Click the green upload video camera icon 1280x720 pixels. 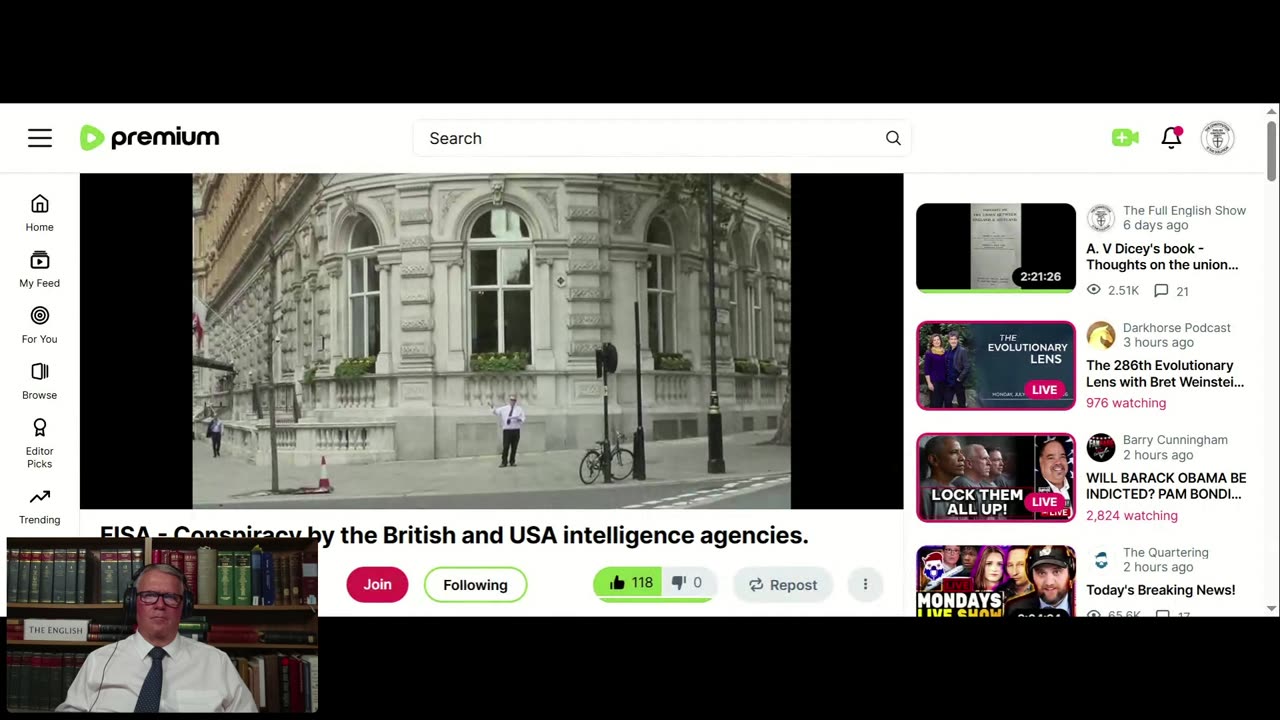point(1125,138)
